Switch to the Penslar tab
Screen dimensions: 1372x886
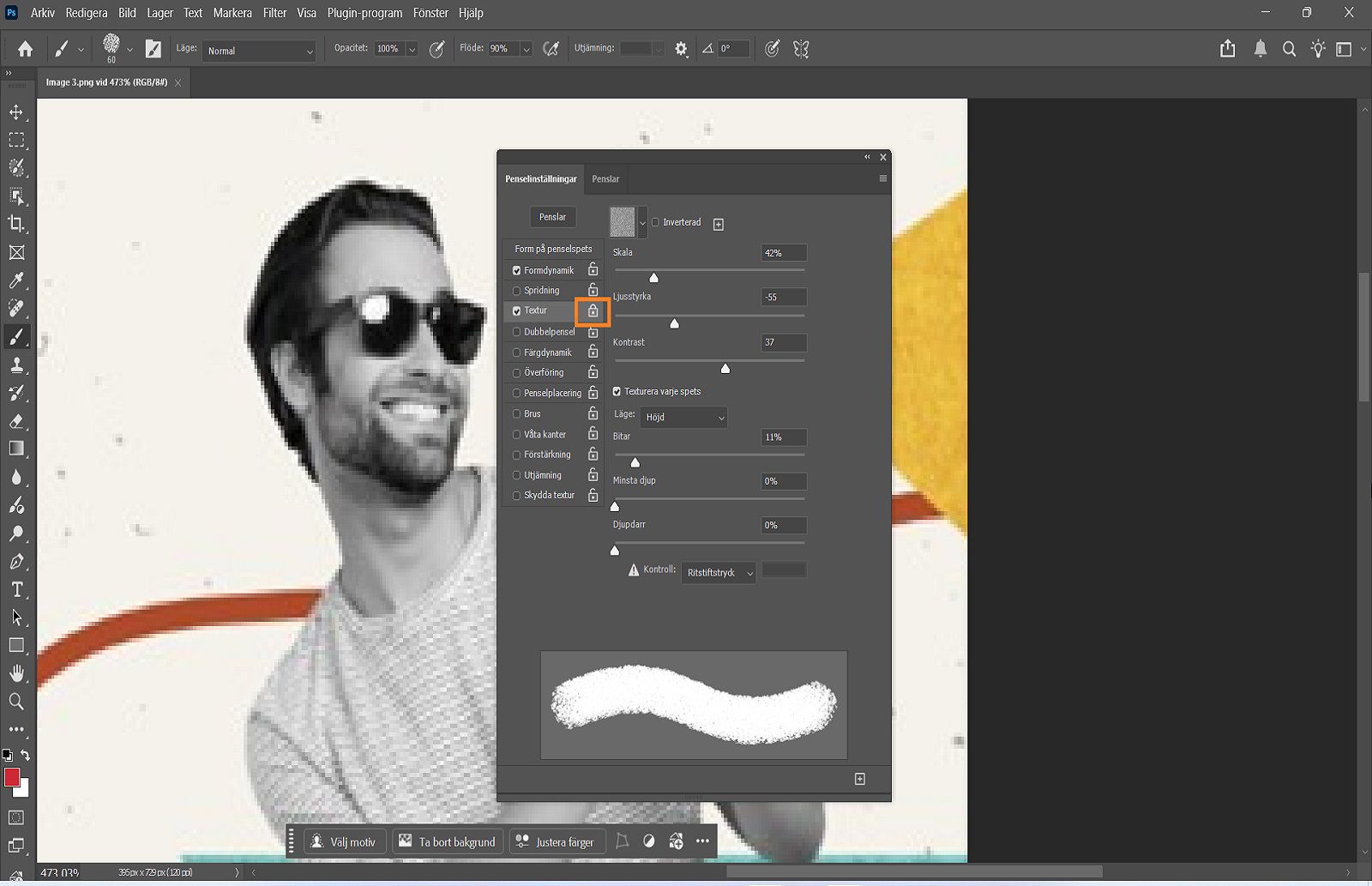605,179
